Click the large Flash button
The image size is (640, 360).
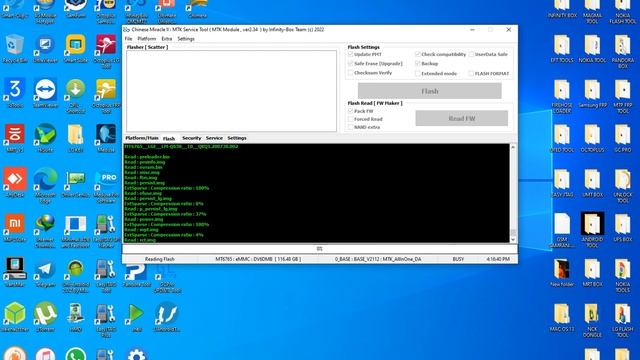click(430, 91)
